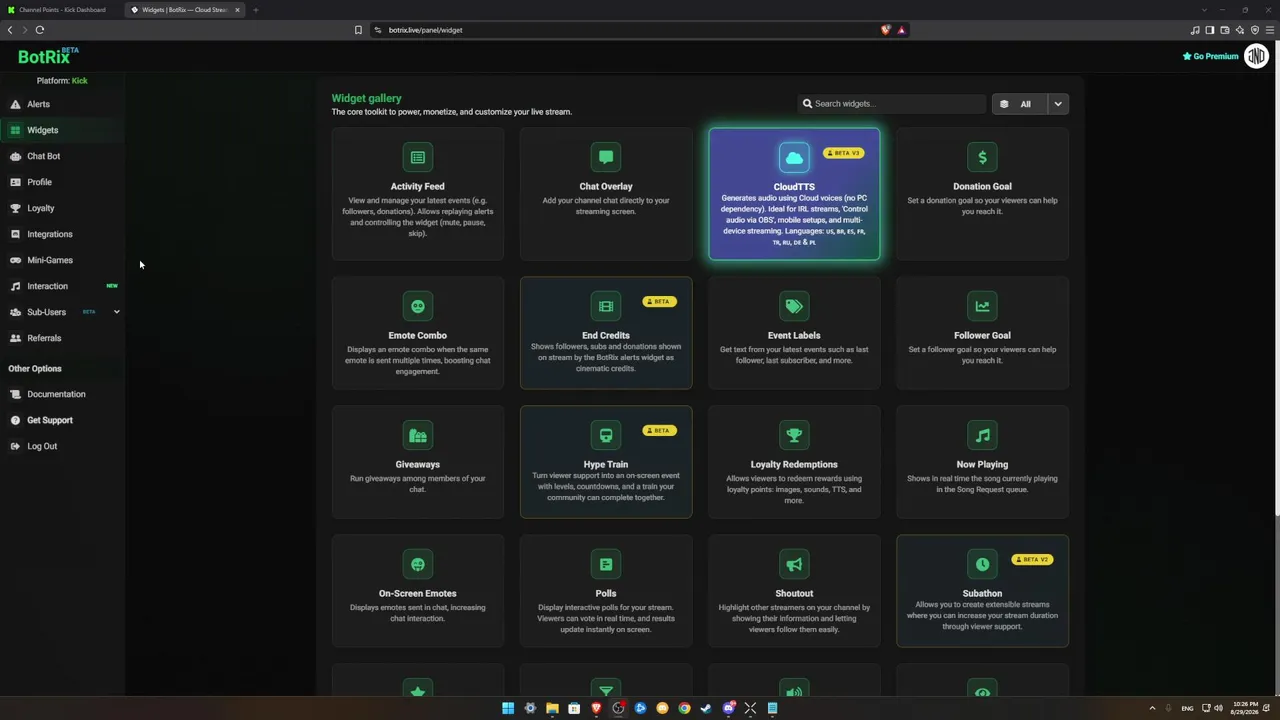Click the End Credits film icon
This screenshot has width=1280, height=720.
click(606, 306)
